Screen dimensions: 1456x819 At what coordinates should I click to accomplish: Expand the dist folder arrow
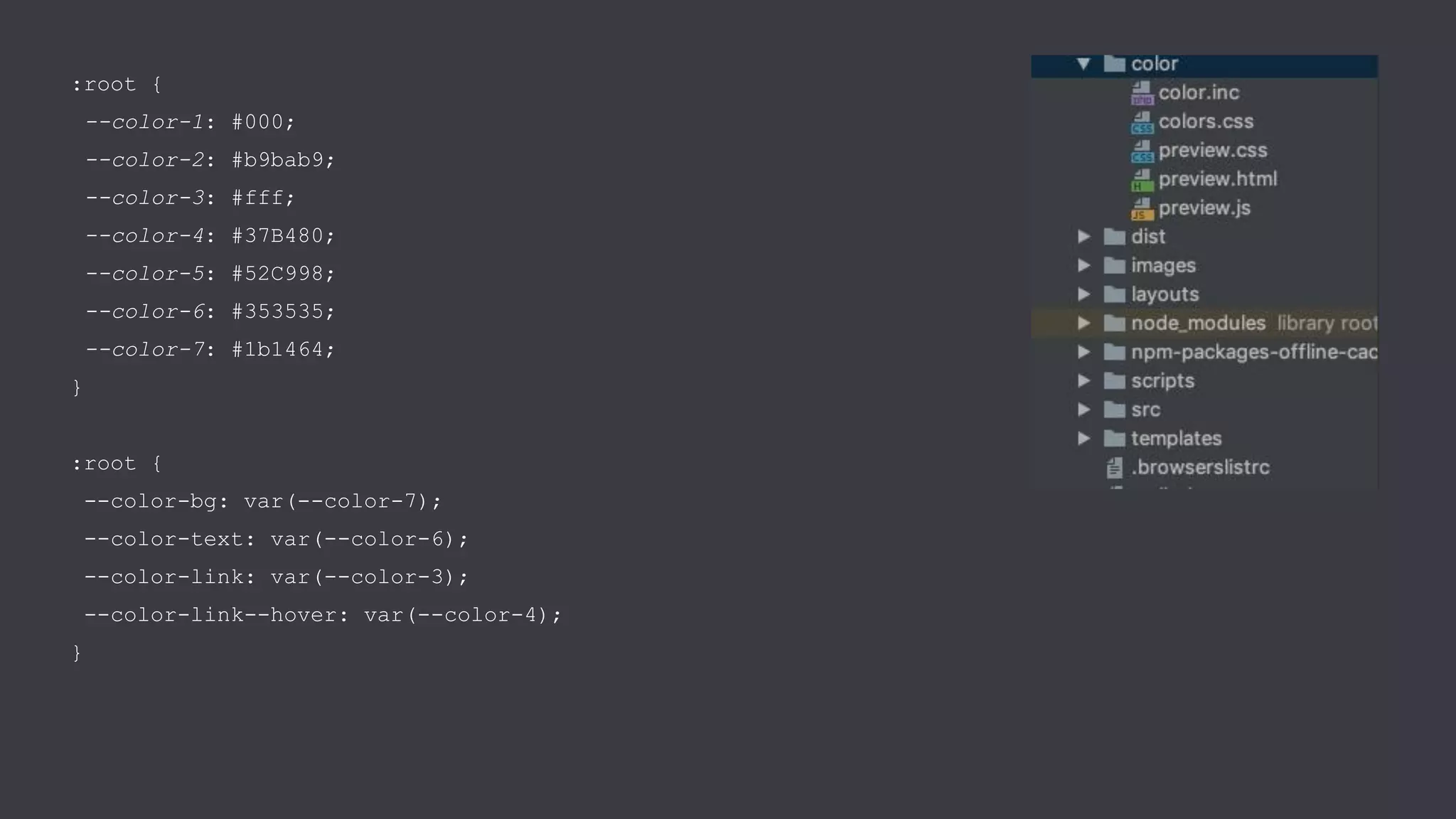click(x=1084, y=236)
